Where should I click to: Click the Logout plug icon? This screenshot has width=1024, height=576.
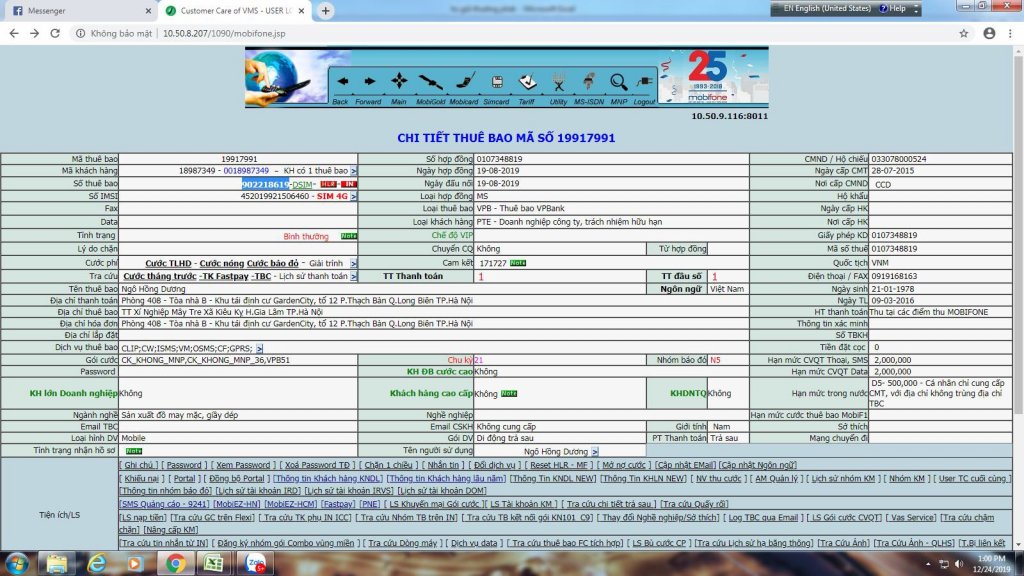click(645, 82)
